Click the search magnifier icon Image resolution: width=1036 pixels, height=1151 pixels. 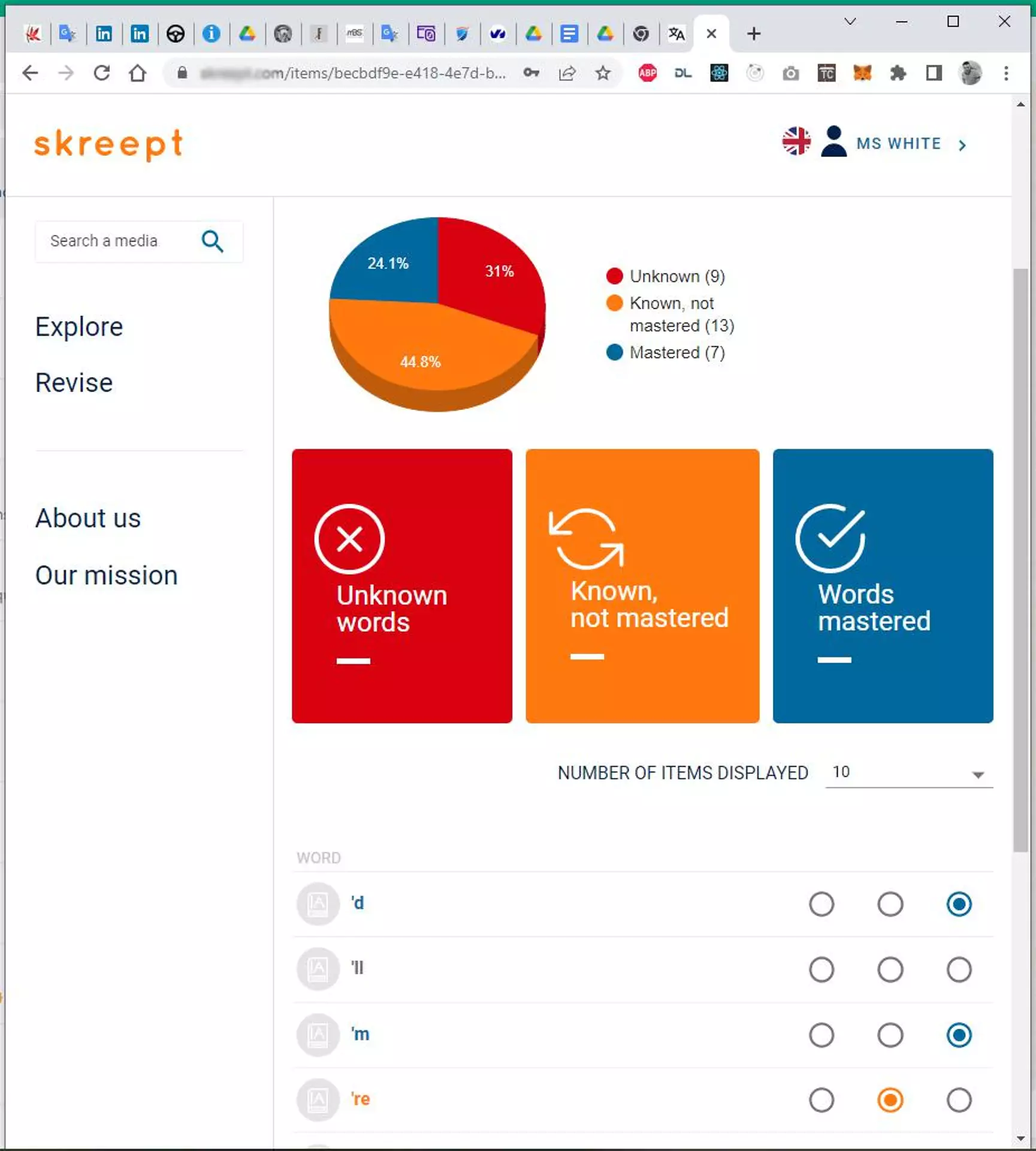coord(213,242)
